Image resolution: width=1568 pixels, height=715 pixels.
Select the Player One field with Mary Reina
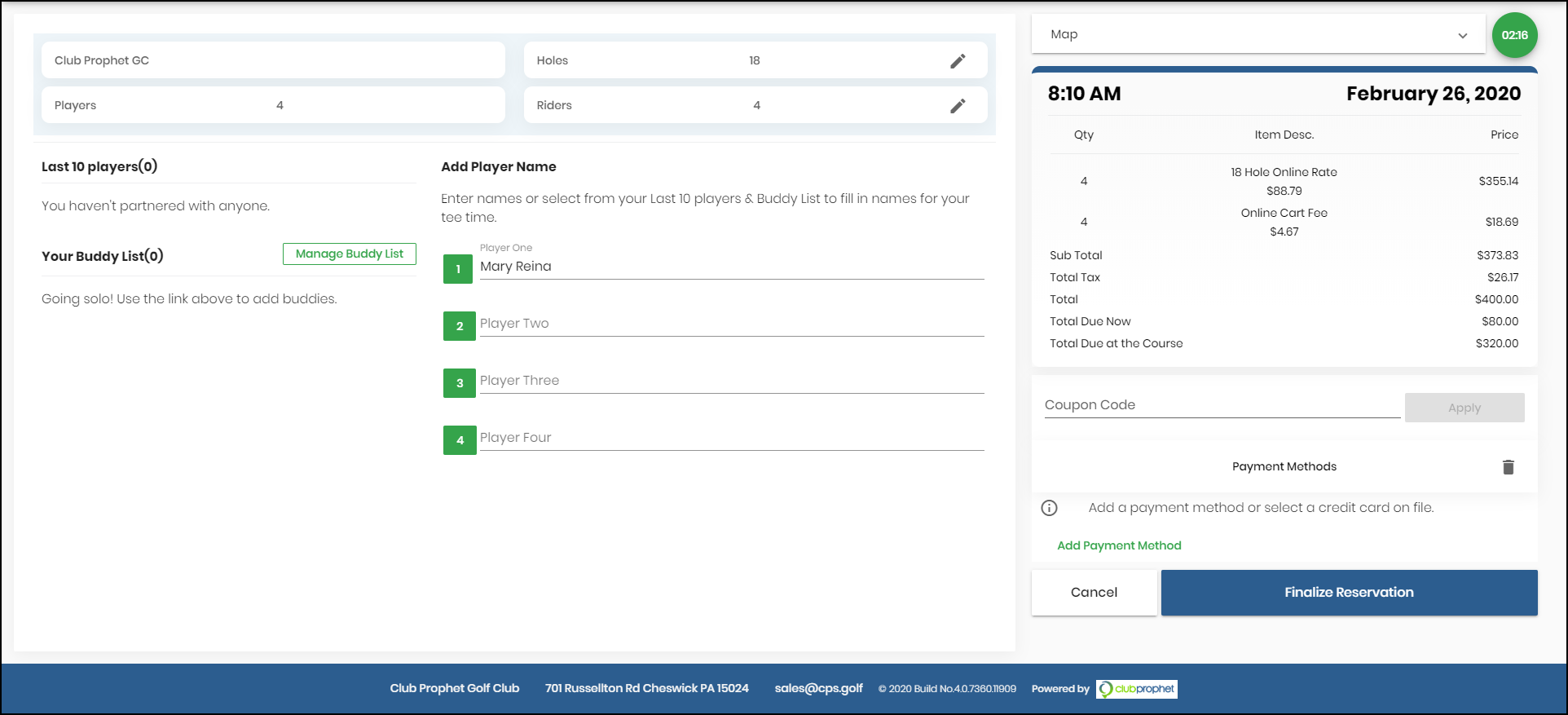[731, 267]
